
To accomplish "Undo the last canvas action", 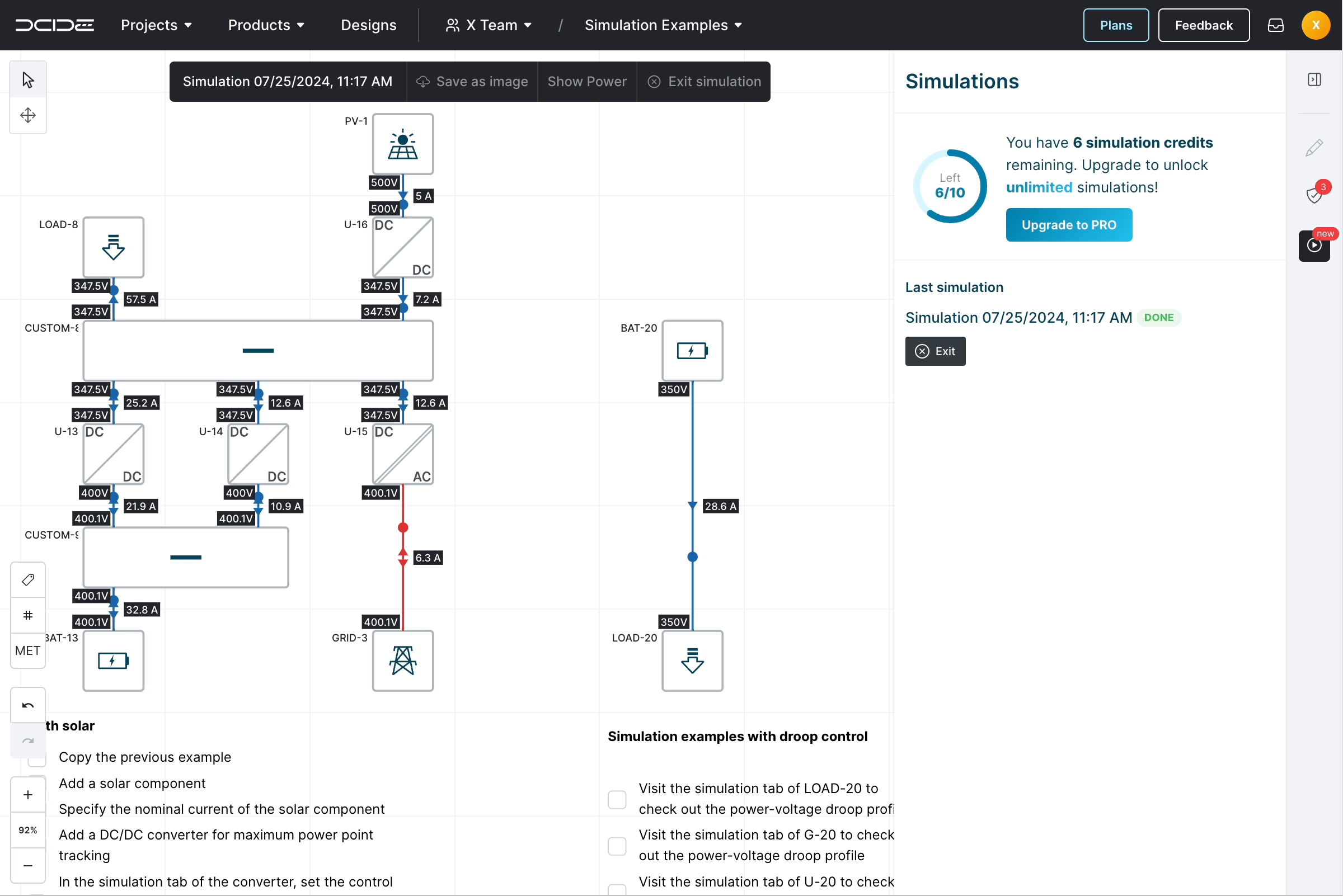I will (x=27, y=705).
